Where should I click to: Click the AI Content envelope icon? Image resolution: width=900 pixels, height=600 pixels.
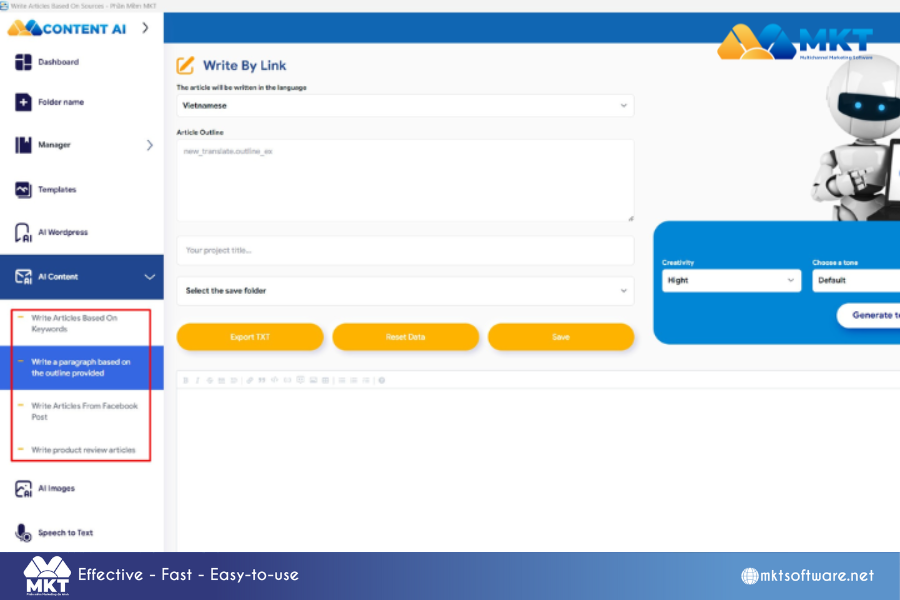tap(23, 277)
